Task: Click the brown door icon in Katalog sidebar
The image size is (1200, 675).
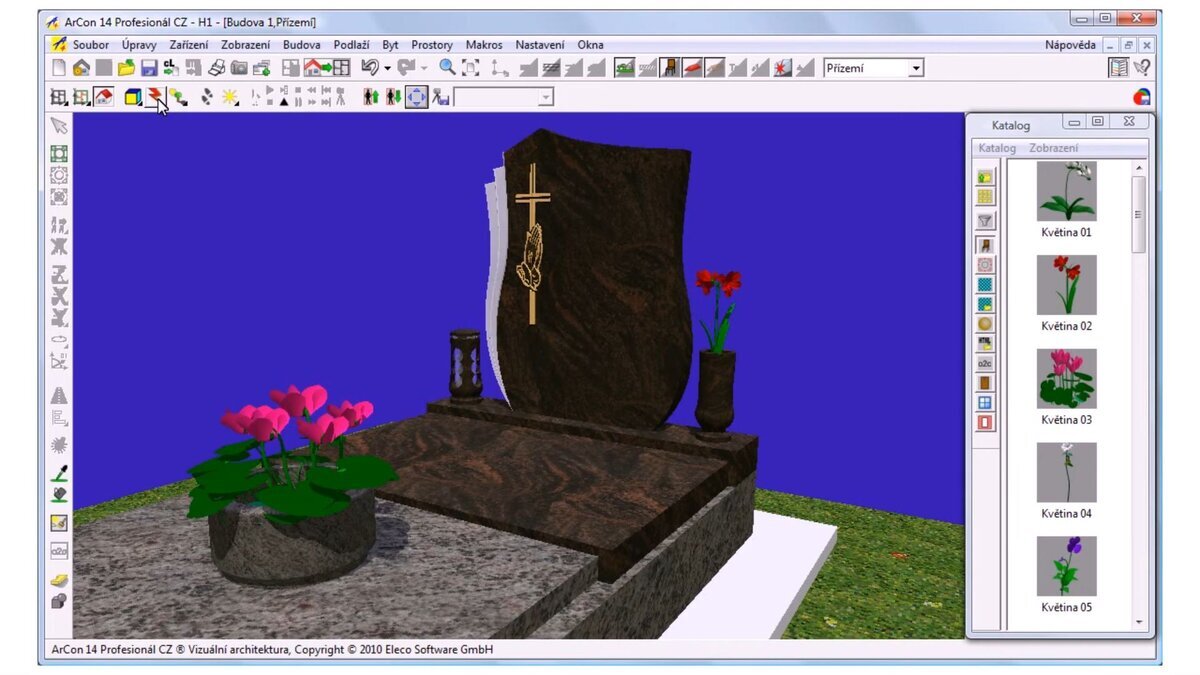Action: pyautogui.click(x=985, y=383)
